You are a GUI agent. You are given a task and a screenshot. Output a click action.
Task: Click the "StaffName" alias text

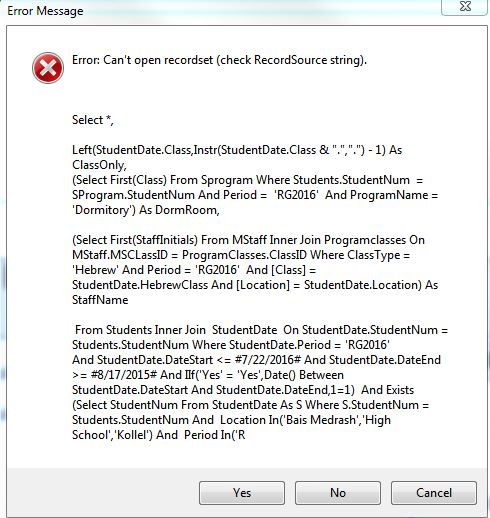(x=100, y=300)
